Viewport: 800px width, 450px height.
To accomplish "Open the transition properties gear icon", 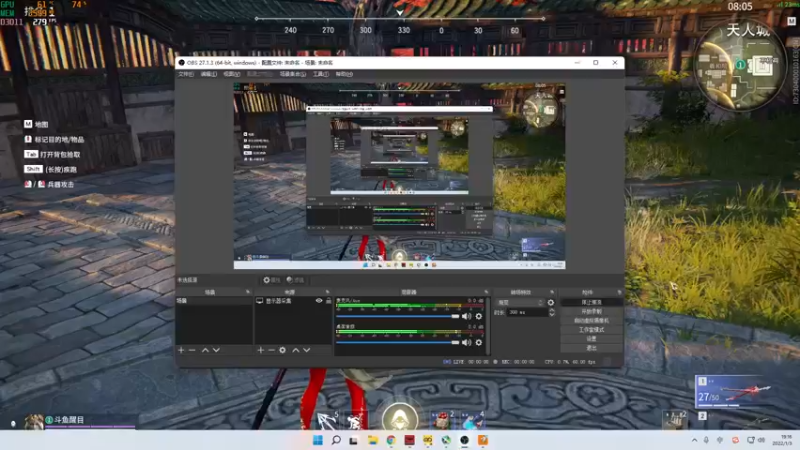I will (551, 303).
